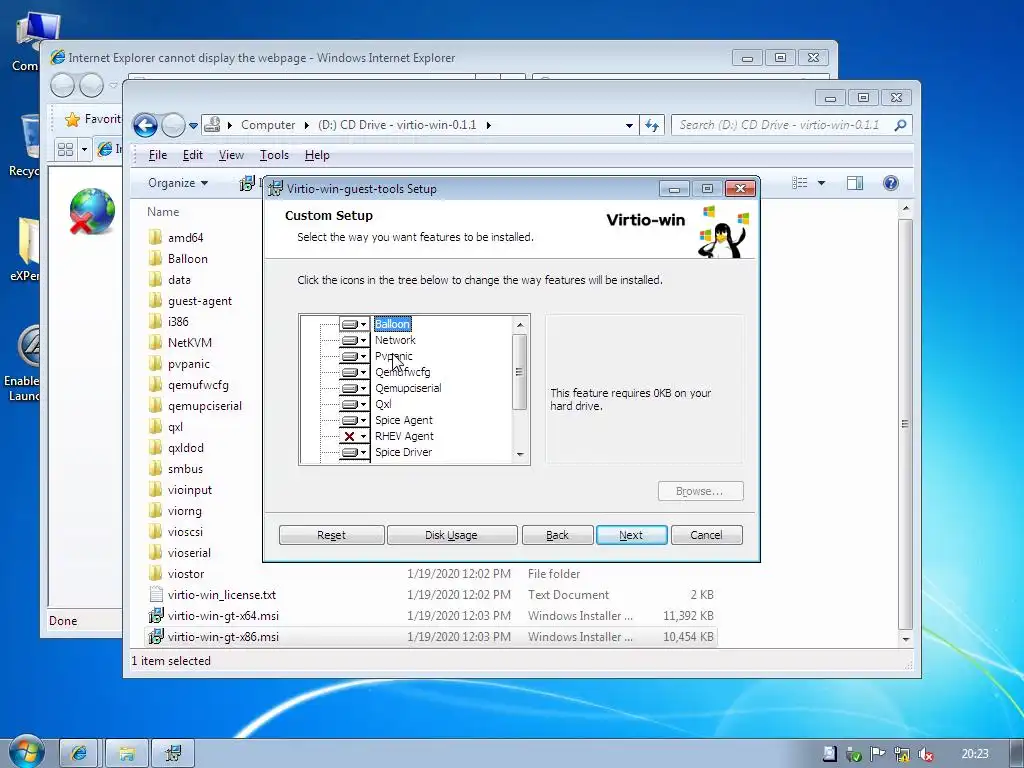Open the Tools menu in Explorer
This screenshot has height=768, width=1024.
[274, 155]
